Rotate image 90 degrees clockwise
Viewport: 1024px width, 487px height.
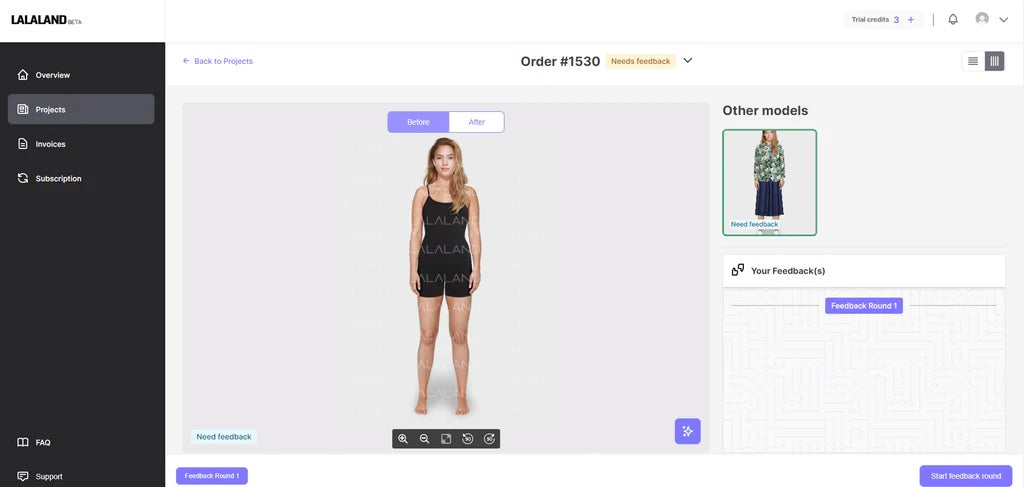coord(489,439)
